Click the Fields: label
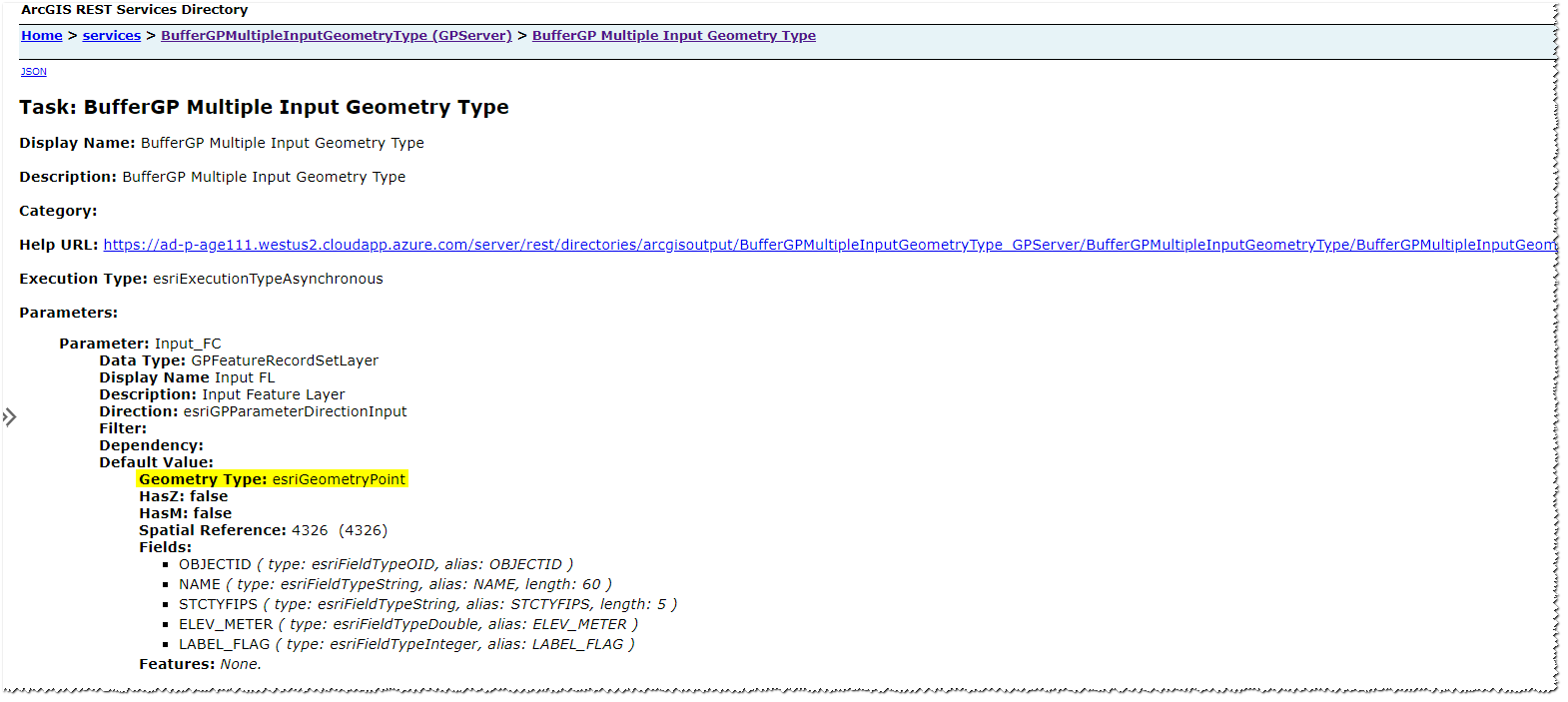Screen dimensions: 1568x702 coord(165,547)
